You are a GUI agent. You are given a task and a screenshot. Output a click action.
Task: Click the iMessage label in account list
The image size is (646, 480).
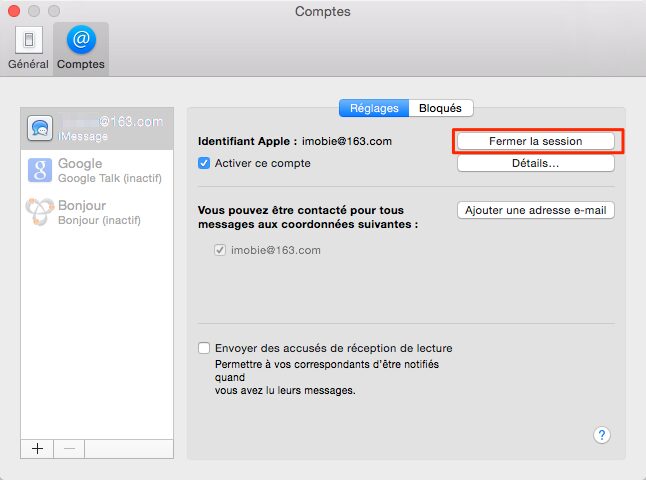[83, 136]
